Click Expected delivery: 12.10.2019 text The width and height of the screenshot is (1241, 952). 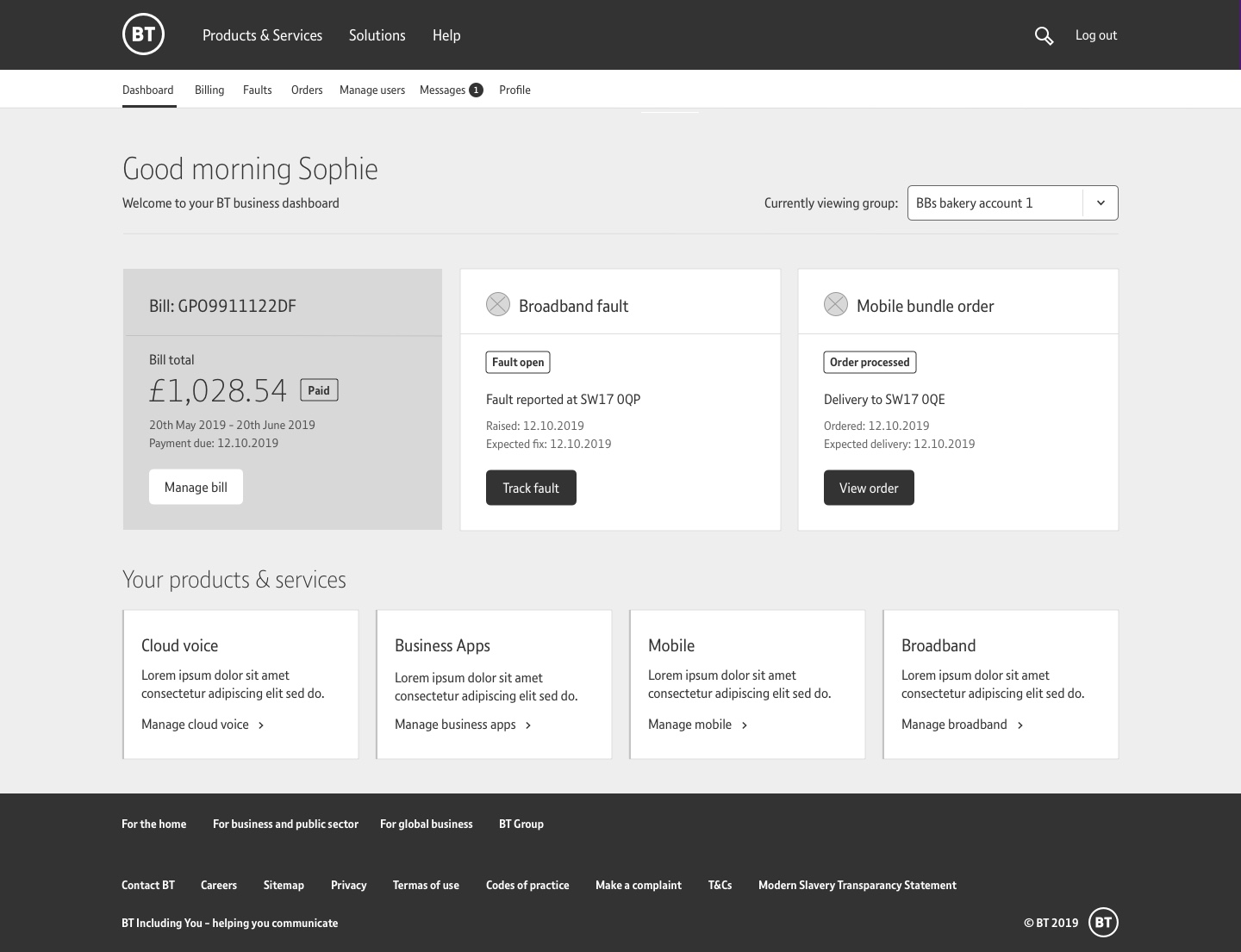tap(899, 444)
